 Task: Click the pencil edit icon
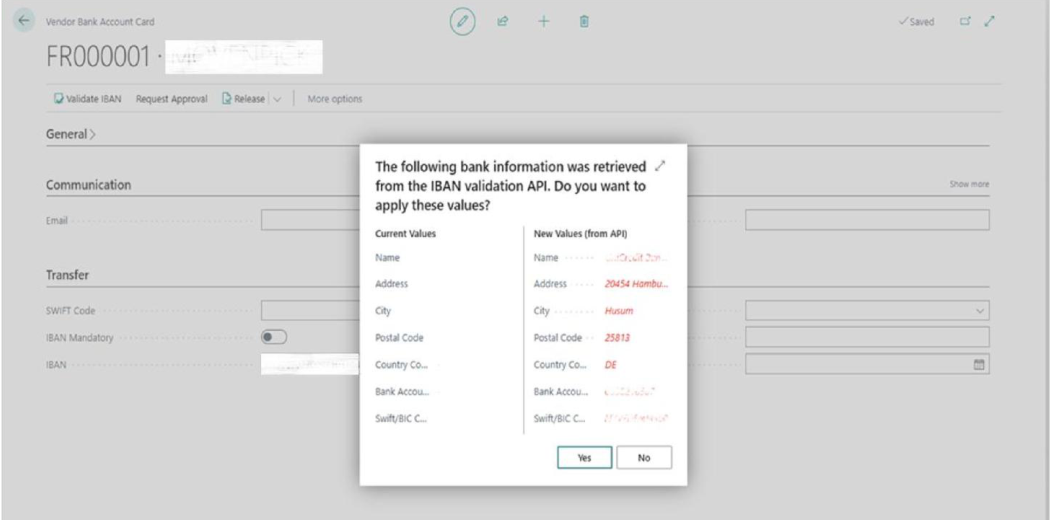pos(462,21)
